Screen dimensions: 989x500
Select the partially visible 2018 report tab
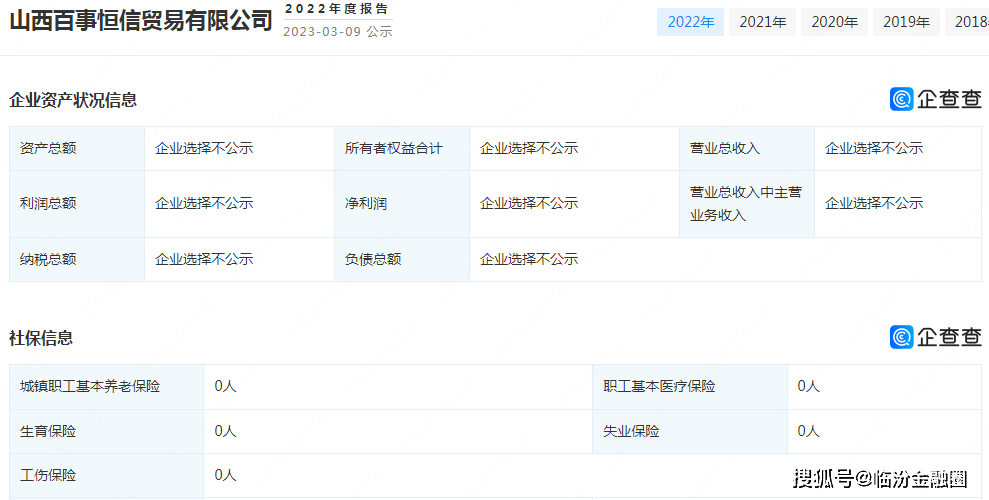coord(968,22)
